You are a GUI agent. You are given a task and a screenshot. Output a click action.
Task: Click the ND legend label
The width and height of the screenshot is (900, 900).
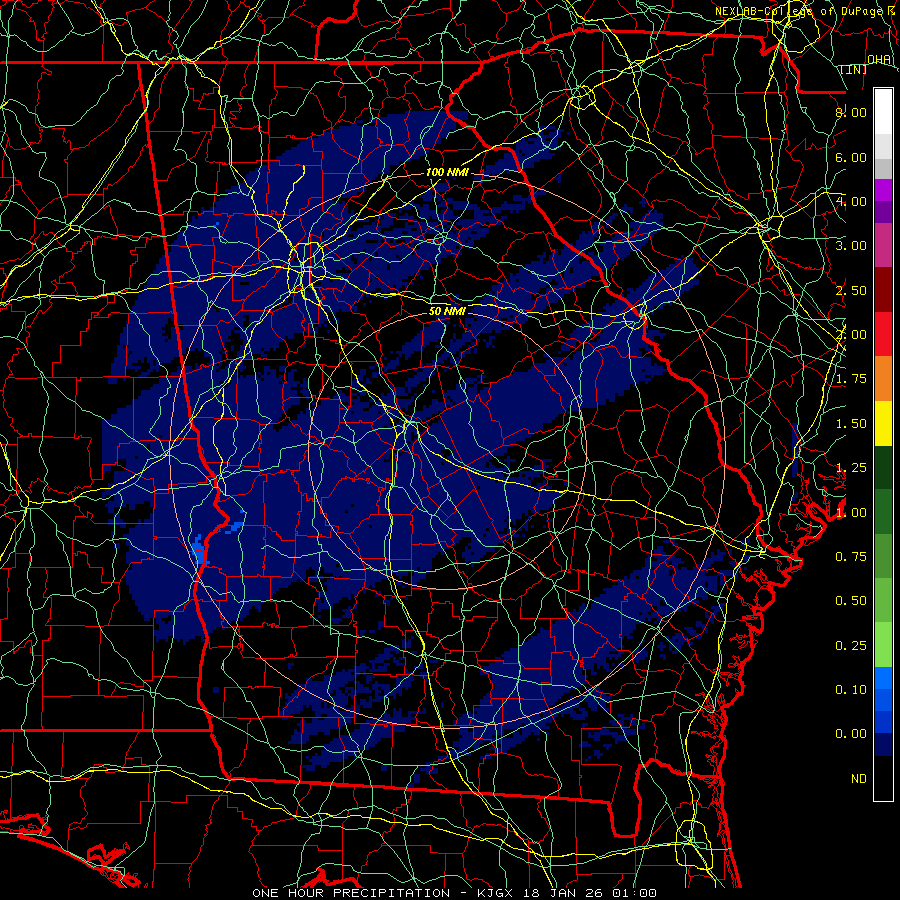tap(859, 779)
